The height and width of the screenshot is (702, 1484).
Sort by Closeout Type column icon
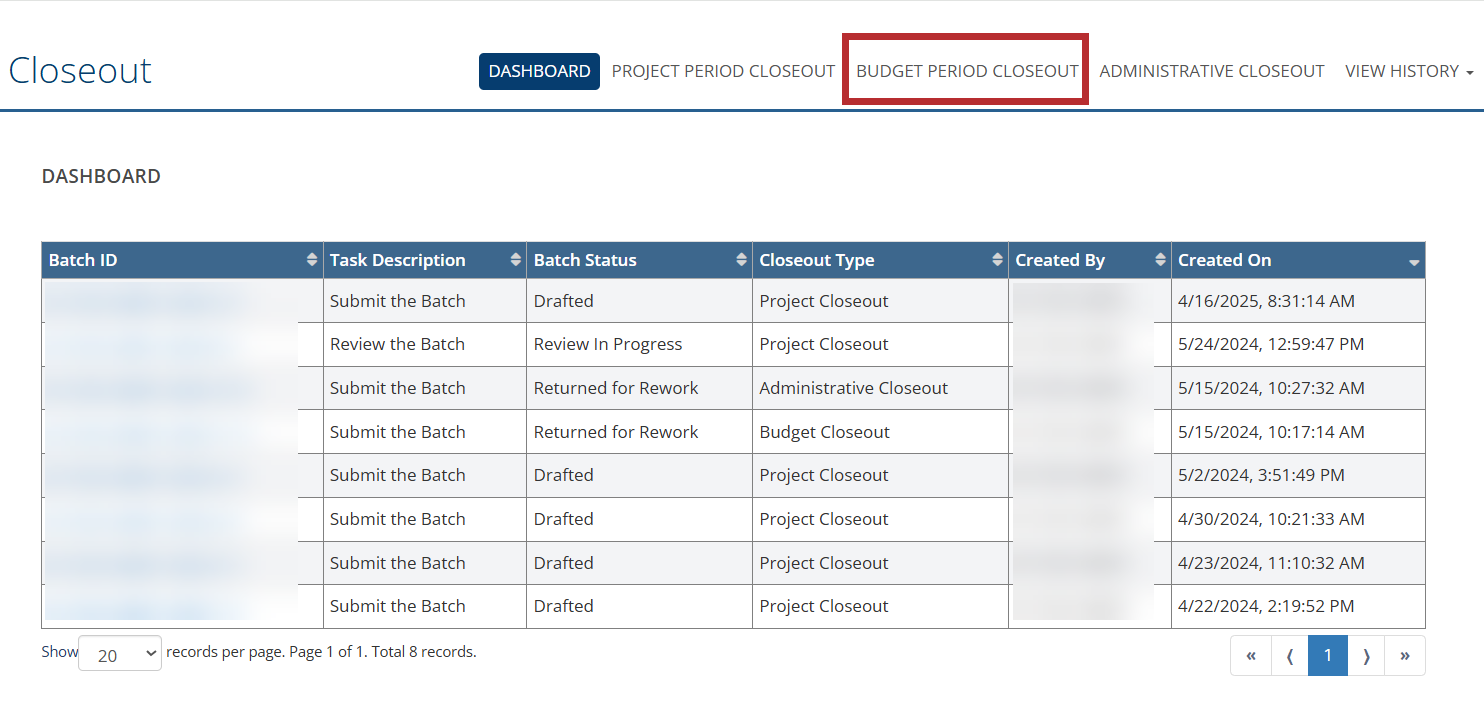pos(997,260)
